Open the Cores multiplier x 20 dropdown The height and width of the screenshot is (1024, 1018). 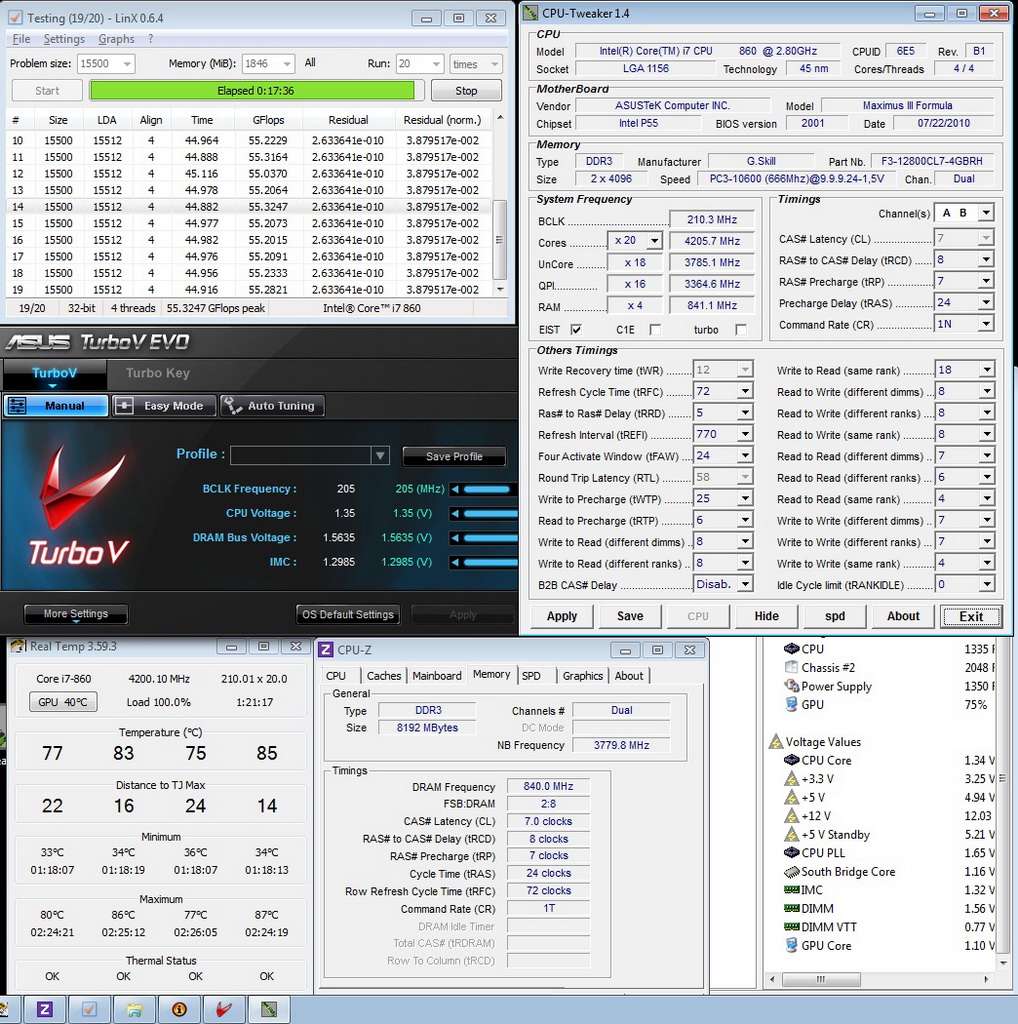tap(654, 241)
